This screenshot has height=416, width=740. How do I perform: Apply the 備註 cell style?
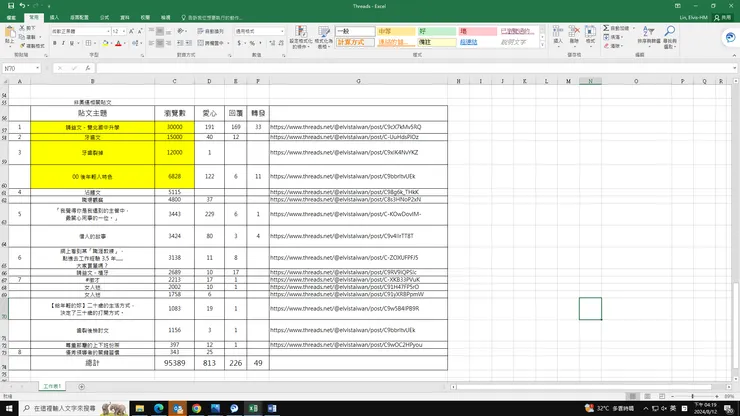pos(437,42)
